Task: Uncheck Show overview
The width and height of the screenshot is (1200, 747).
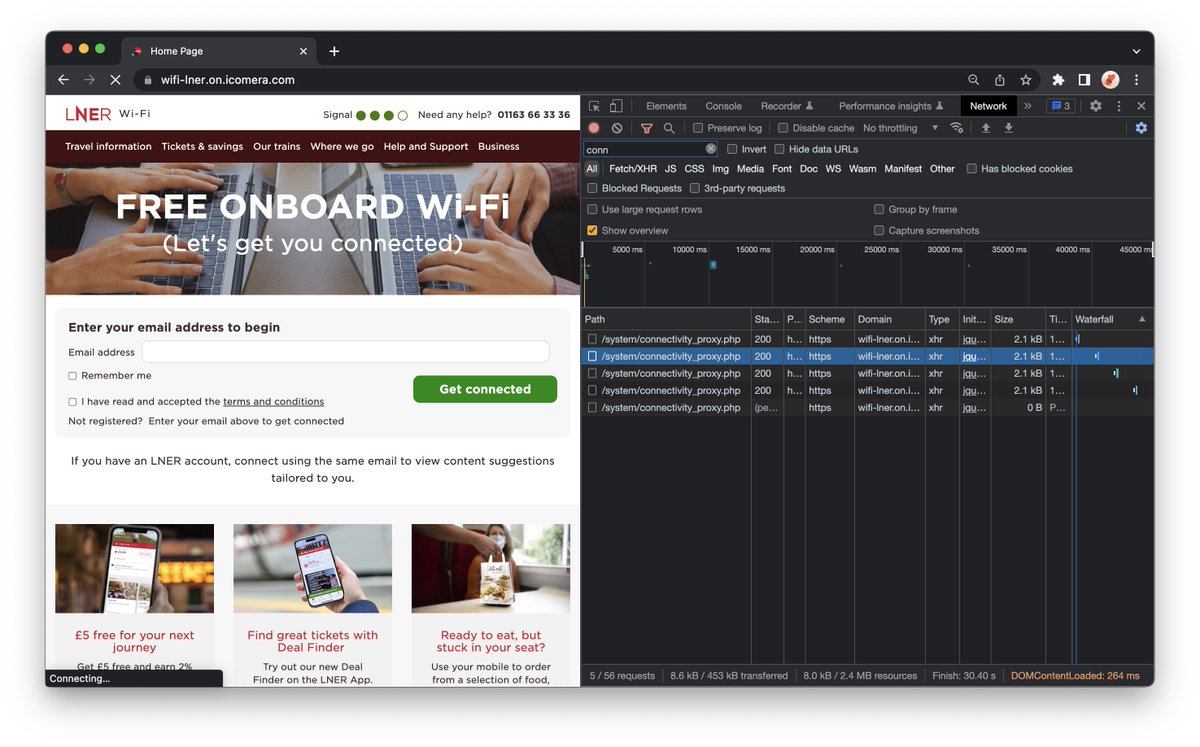Action: [592, 231]
